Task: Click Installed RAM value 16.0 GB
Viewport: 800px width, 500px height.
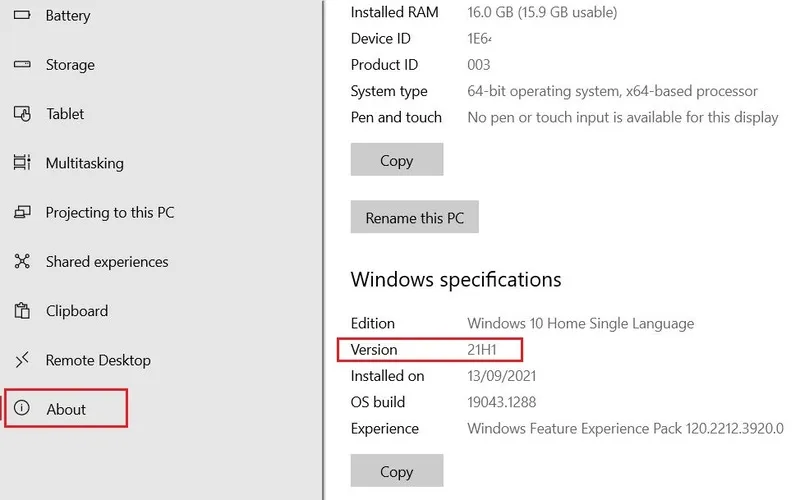Action: click(x=542, y=12)
